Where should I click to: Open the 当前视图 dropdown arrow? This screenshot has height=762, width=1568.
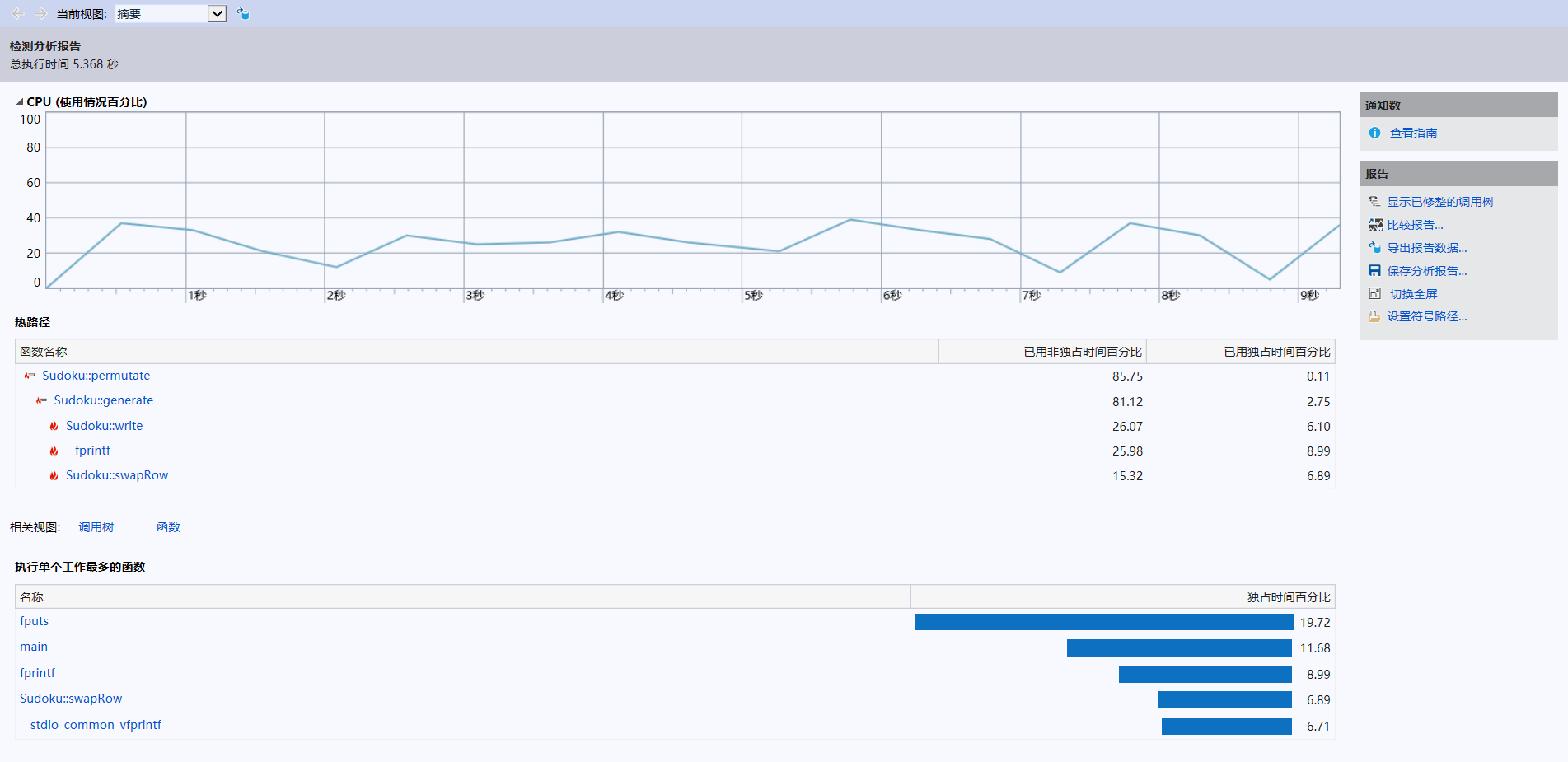tap(217, 13)
